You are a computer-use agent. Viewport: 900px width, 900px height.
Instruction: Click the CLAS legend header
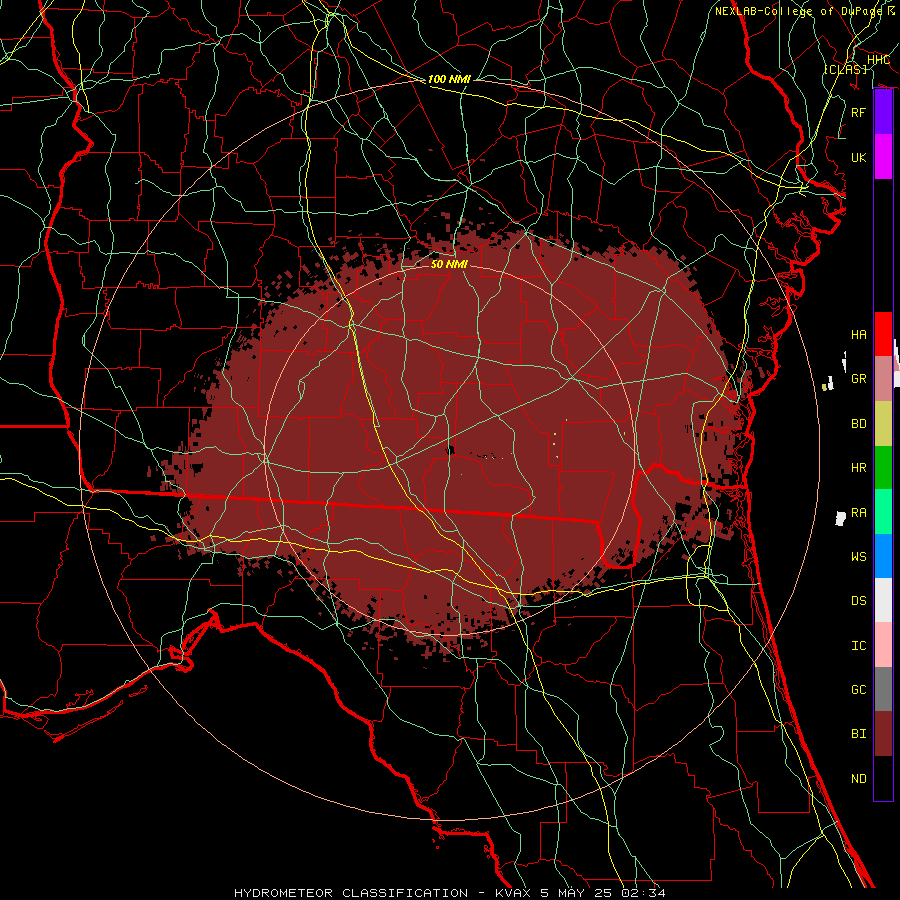pos(845,69)
